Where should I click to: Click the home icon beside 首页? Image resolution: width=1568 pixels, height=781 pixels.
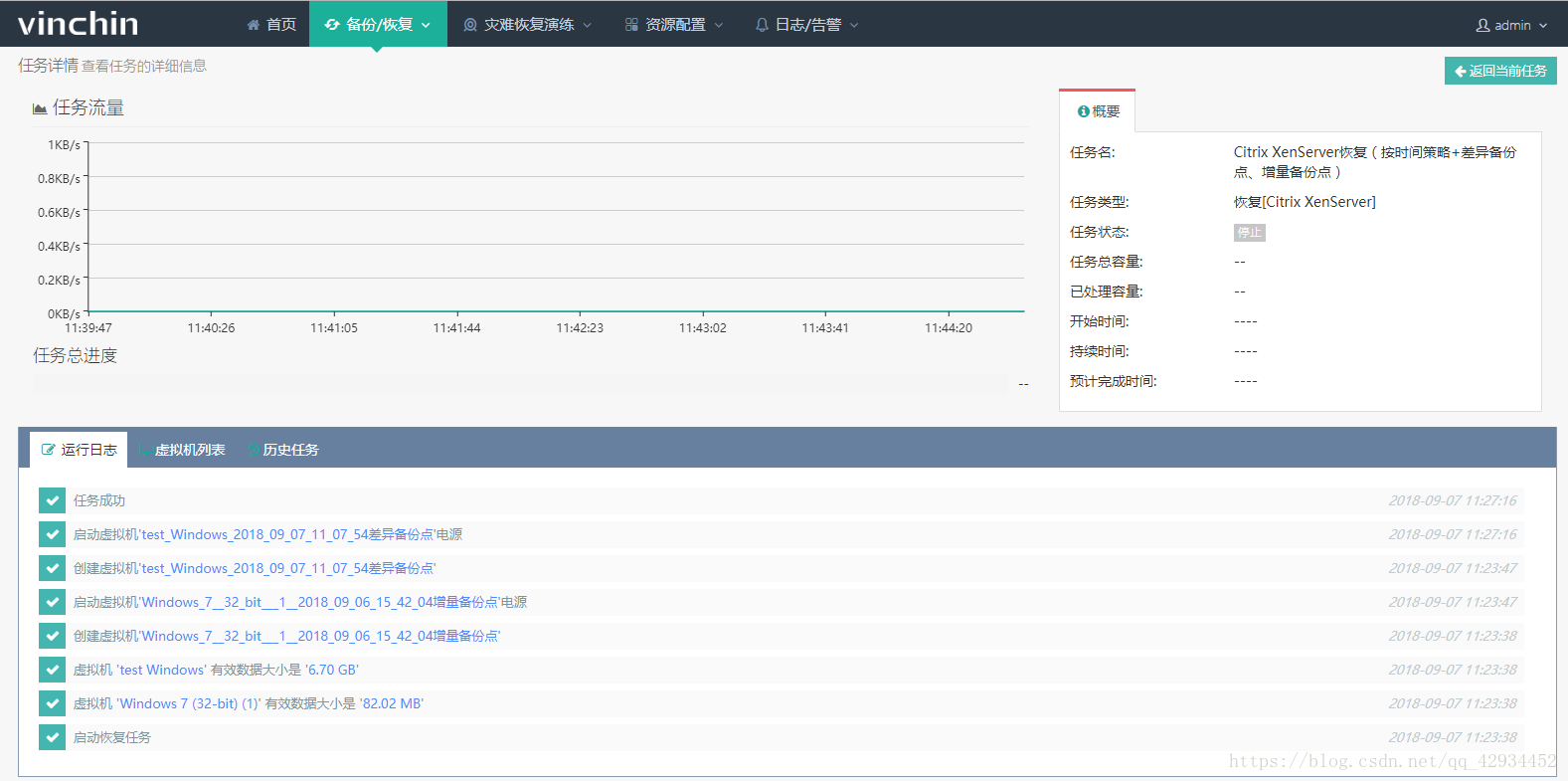(x=254, y=25)
